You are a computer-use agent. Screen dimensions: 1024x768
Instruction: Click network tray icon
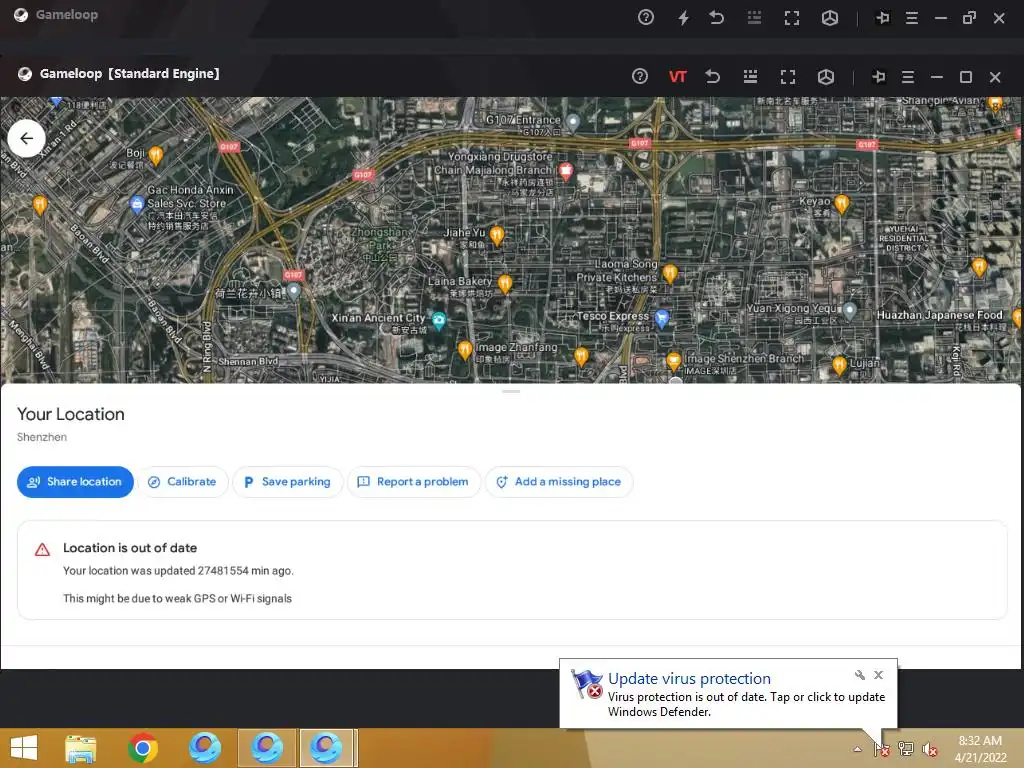click(906, 749)
